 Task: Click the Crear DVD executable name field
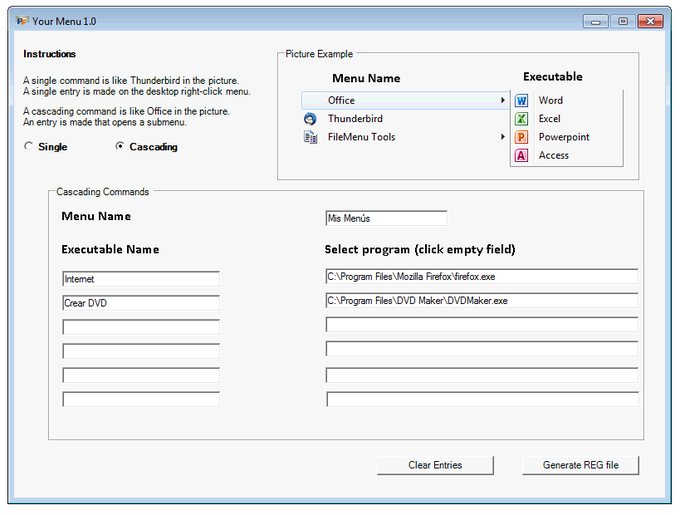coord(141,303)
